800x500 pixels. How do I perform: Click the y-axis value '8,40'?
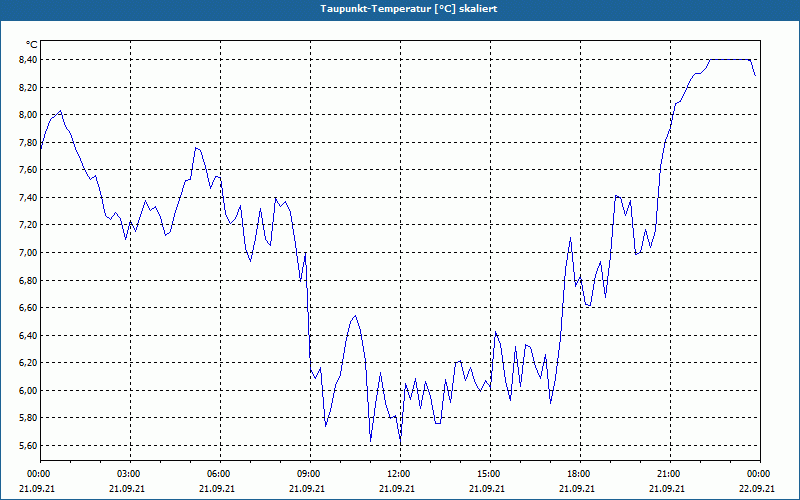click(29, 60)
